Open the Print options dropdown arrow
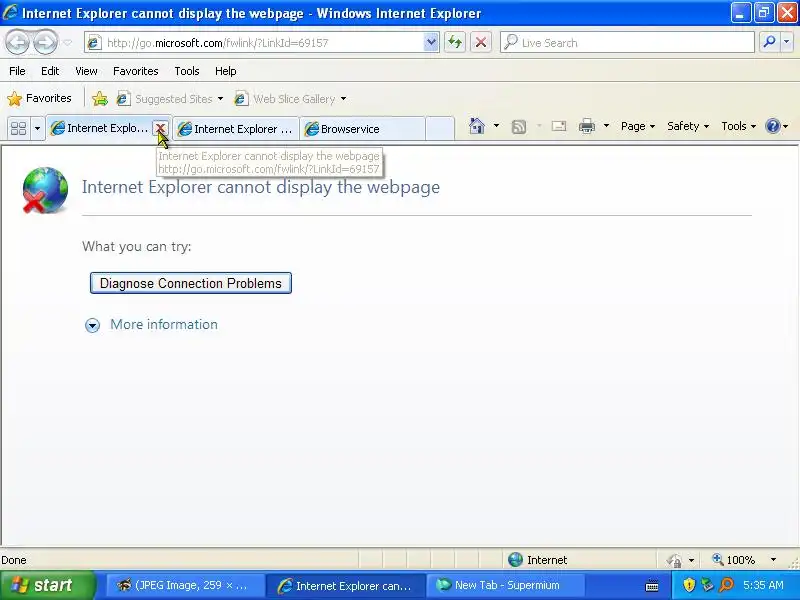 tap(606, 126)
